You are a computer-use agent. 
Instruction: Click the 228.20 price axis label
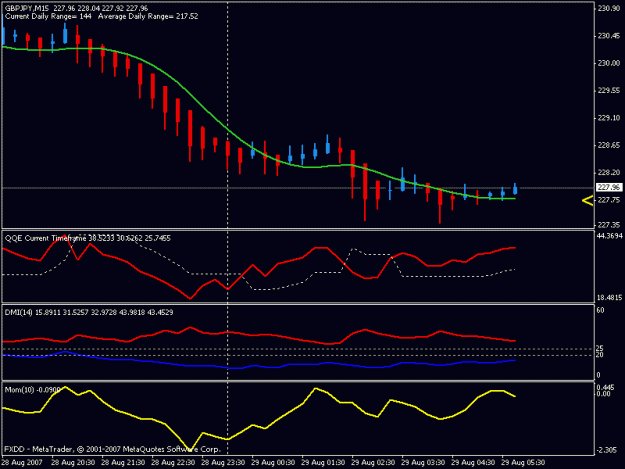point(609,173)
